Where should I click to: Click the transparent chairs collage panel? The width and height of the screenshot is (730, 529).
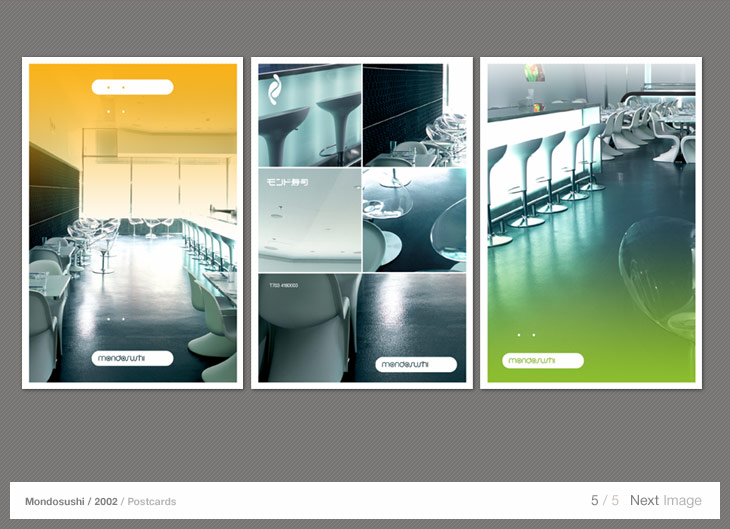tap(414, 220)
